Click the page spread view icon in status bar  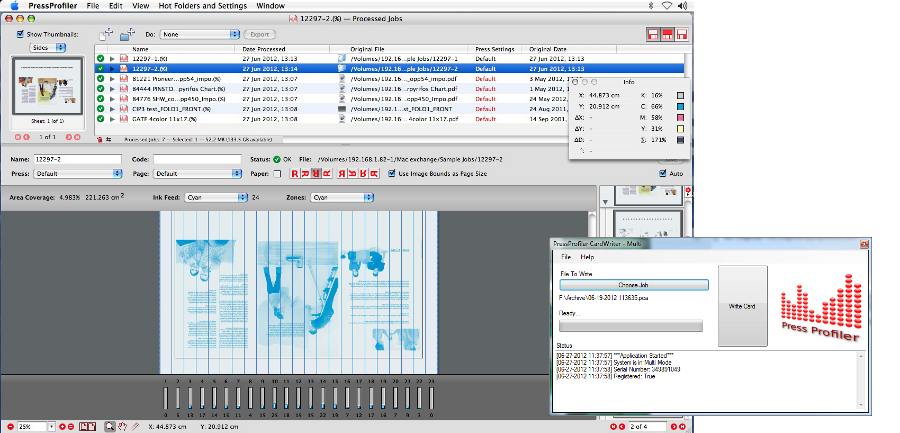click(87, 427)
